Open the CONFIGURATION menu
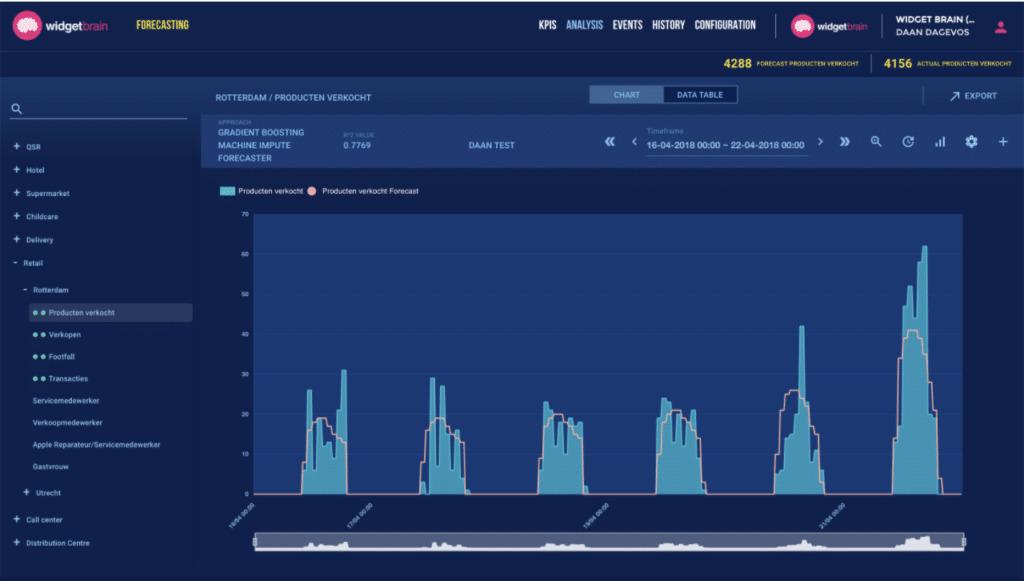The image size is (1024, 581). (x=725, y=25)
